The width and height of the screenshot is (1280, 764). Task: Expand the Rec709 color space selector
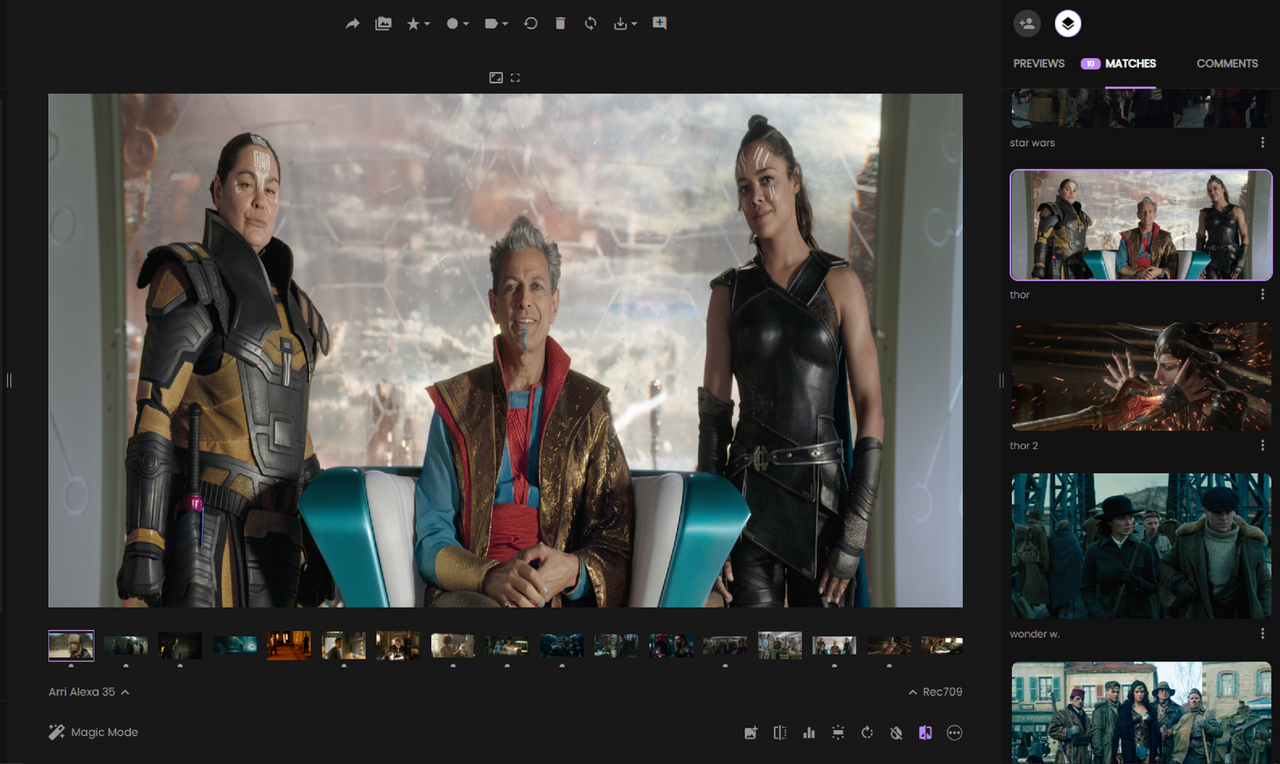pyautogui.click(x=935, y=692)
